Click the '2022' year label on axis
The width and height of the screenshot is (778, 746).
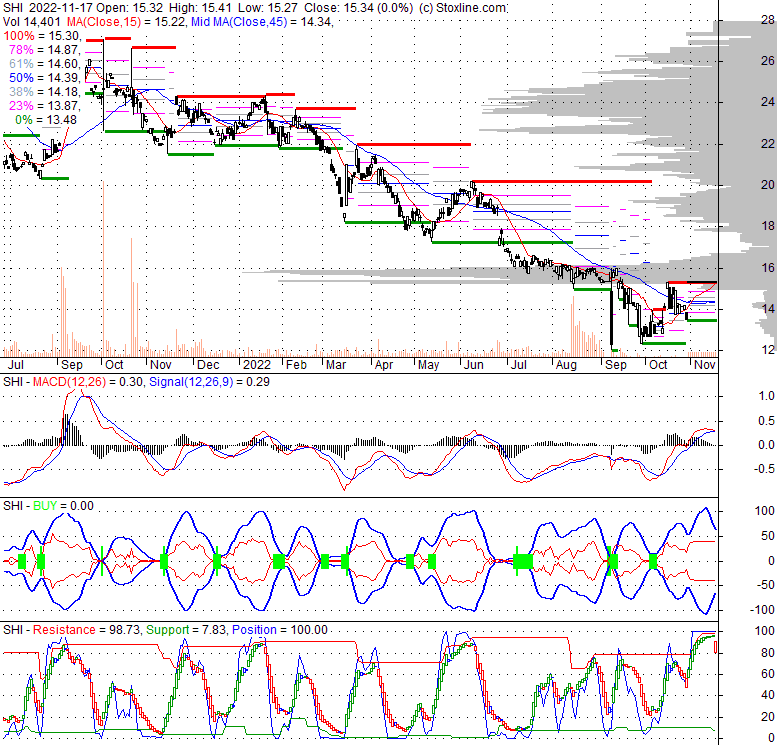pos(257,365)
